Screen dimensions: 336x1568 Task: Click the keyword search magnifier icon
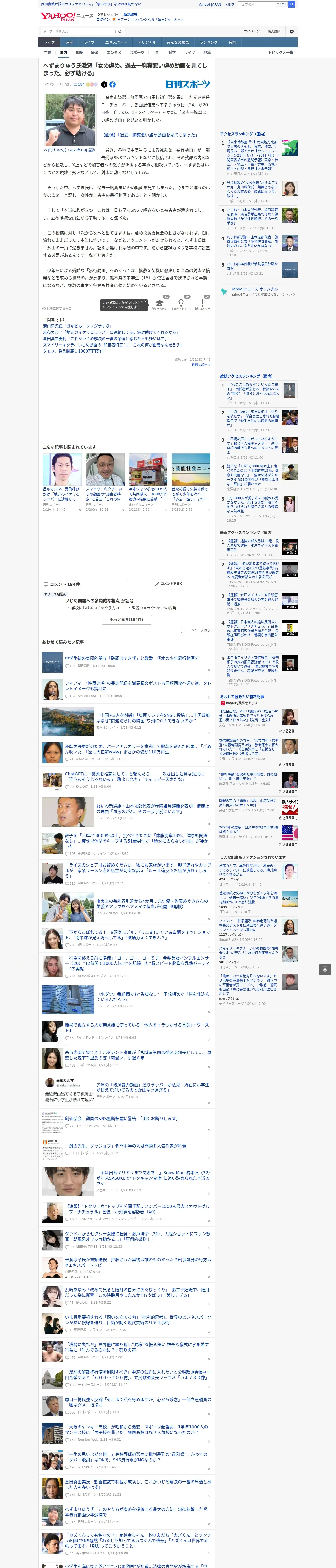[120, 31]
